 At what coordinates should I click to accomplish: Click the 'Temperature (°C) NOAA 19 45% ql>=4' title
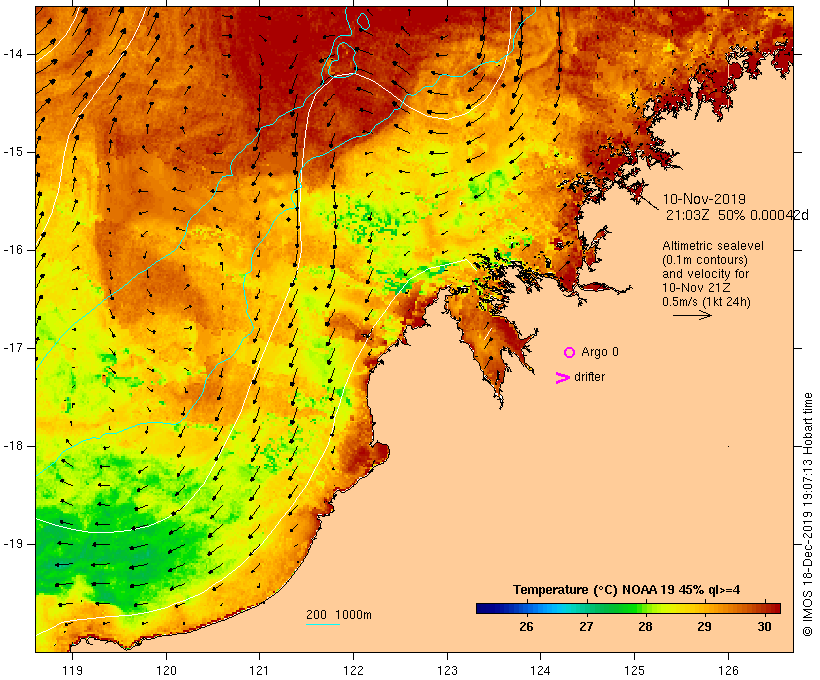tap(627, 590)
